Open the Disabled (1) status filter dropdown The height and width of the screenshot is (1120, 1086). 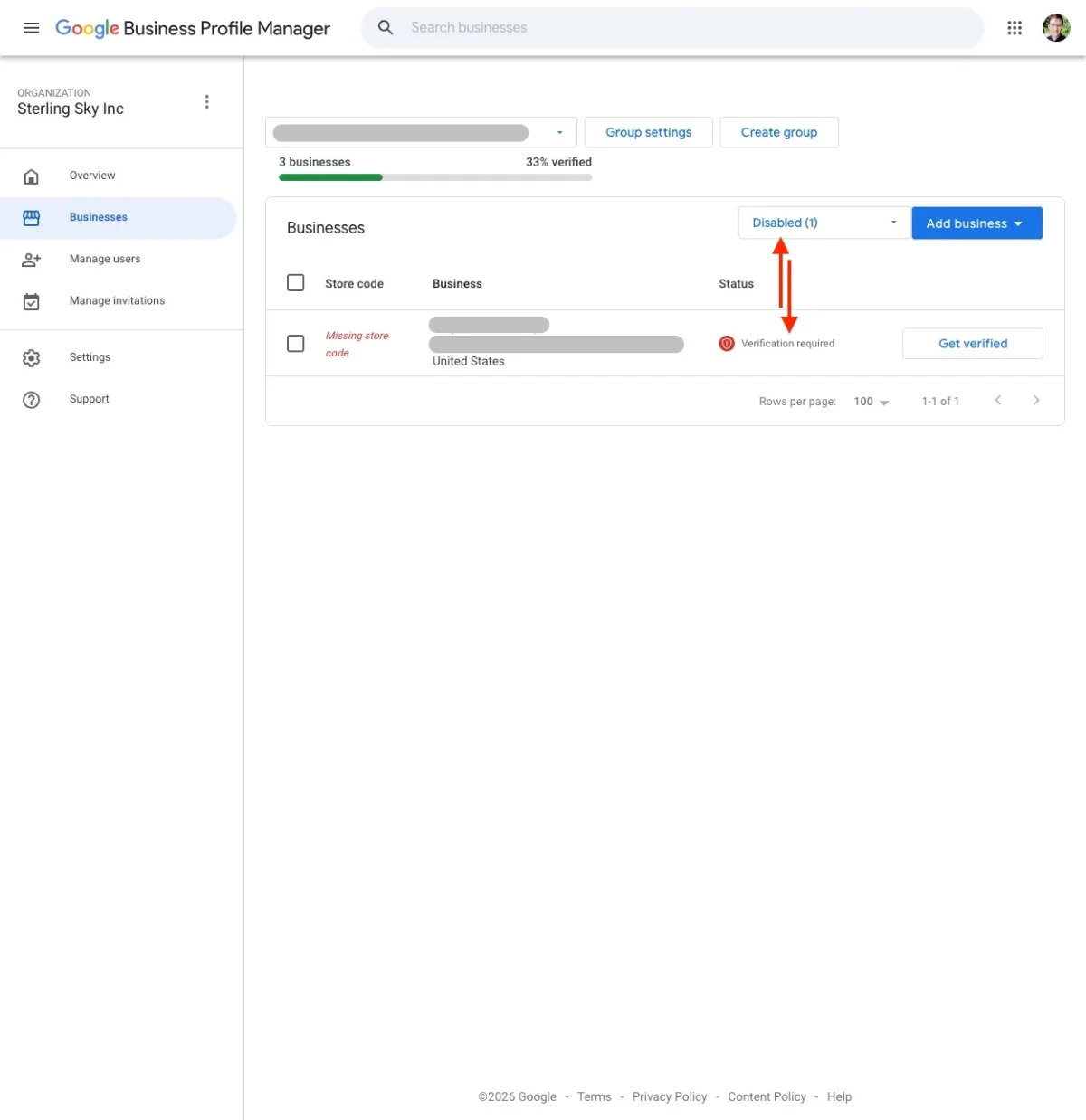point(822,223)
